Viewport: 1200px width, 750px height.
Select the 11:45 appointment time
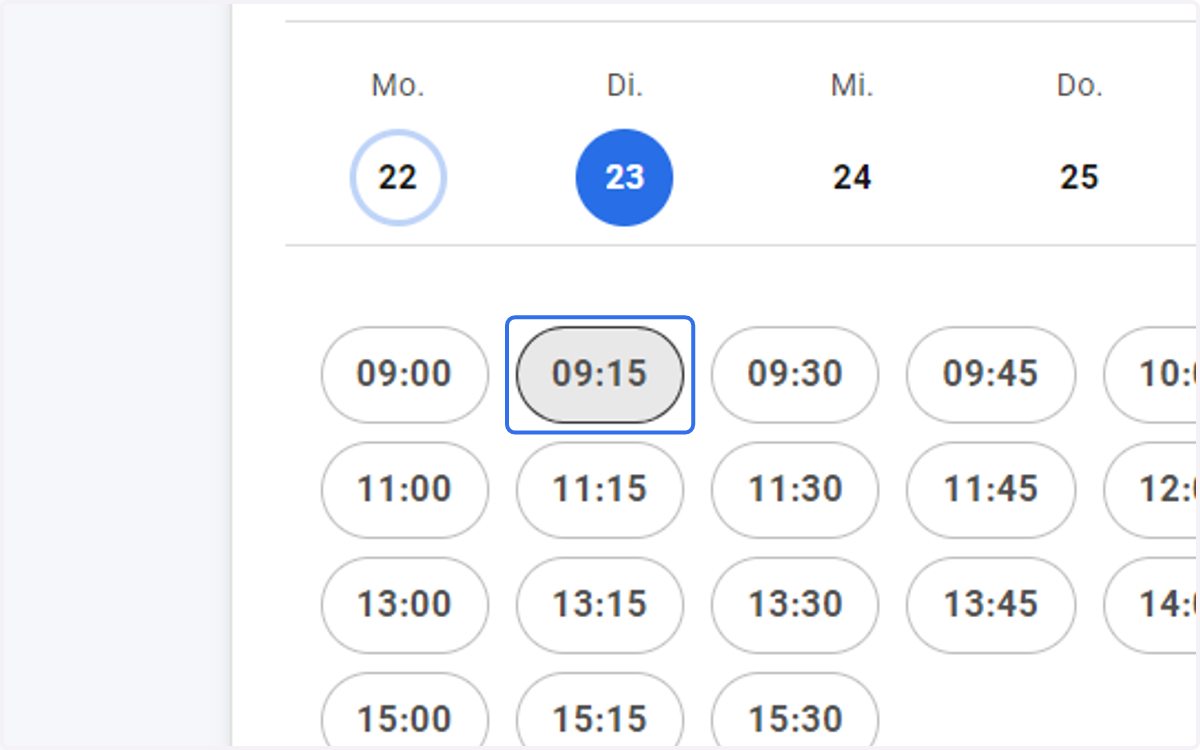tap(991, 490)
